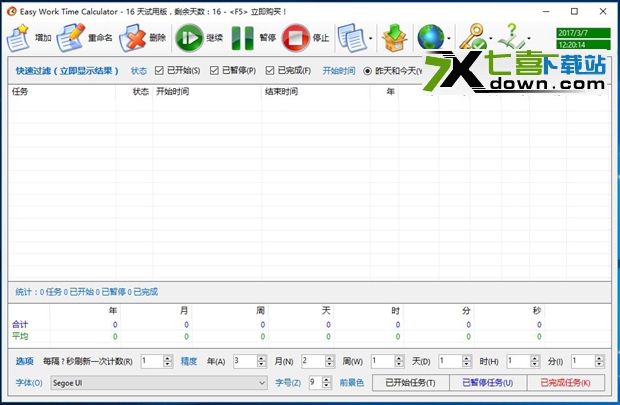Click the 精度 precision label
This screenshot has height=405, width=620.
coord(189,361)
